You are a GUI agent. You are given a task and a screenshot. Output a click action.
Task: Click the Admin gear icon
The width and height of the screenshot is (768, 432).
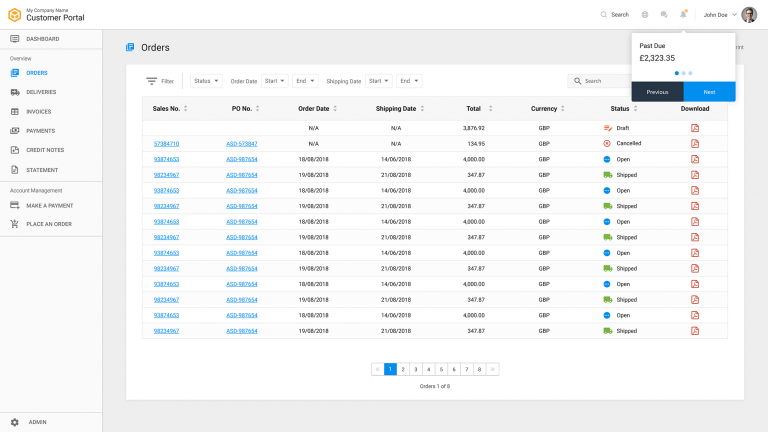pyautogui.click(x=14, y=422)
